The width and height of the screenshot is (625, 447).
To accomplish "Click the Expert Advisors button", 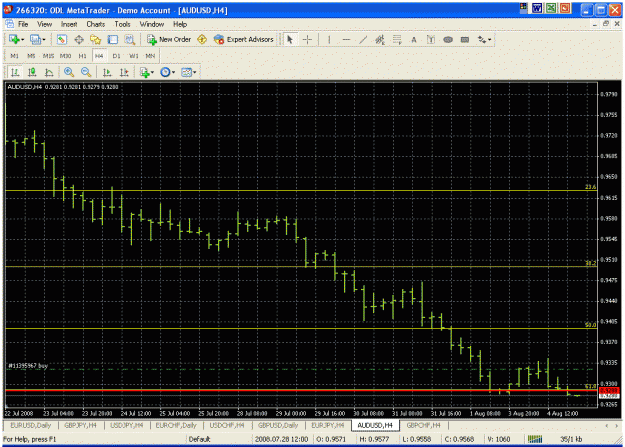I will coord(244,39).
